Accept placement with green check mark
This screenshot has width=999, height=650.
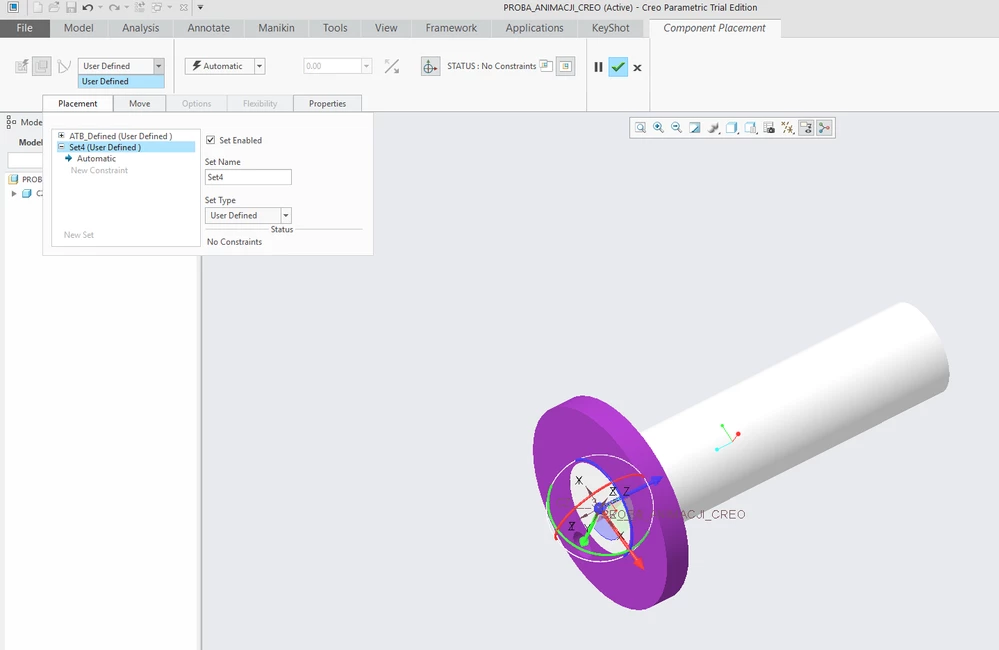click(618, 67)
